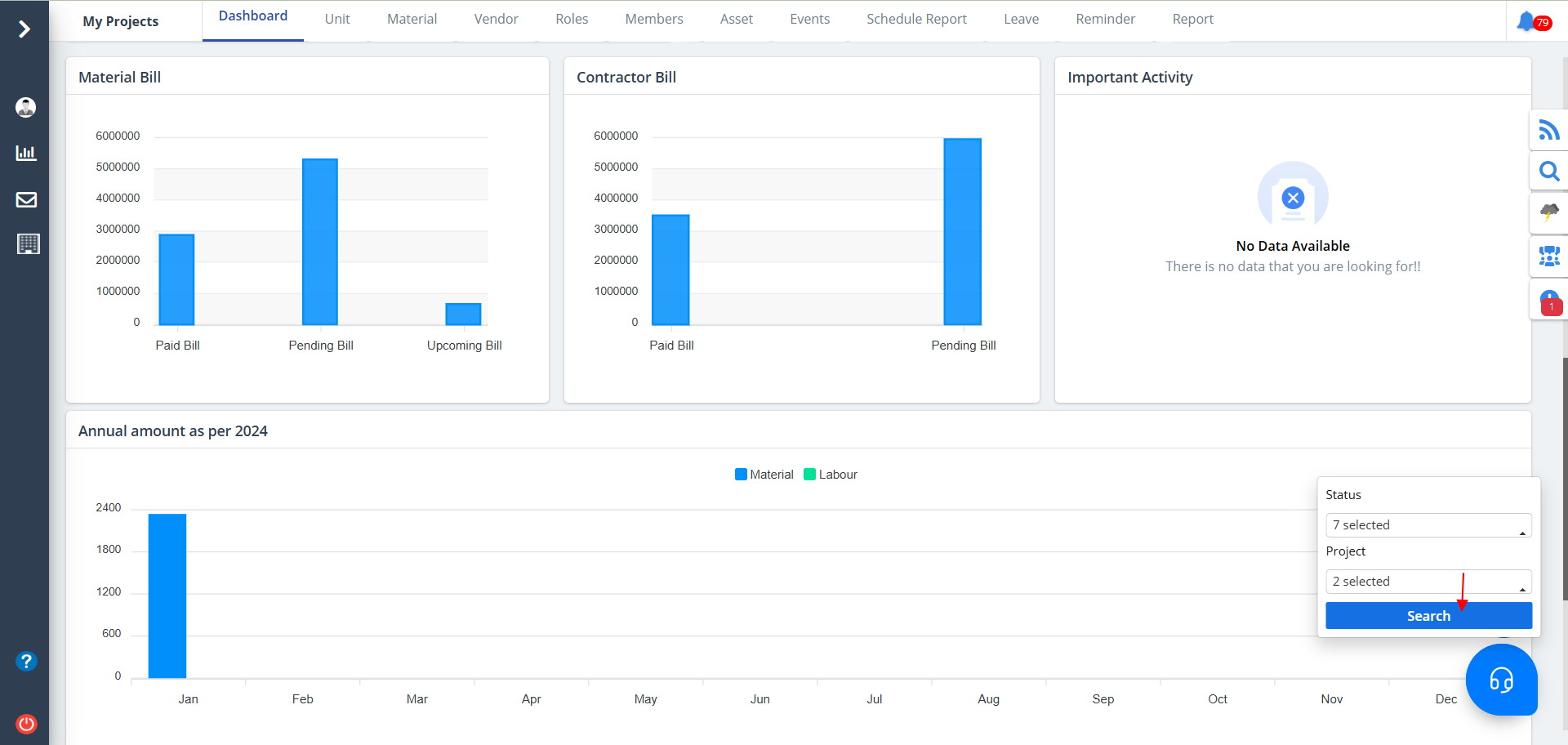Open the team meeting group icon
This screenshot has height=745, width=1568.
tap(1548, 257)
